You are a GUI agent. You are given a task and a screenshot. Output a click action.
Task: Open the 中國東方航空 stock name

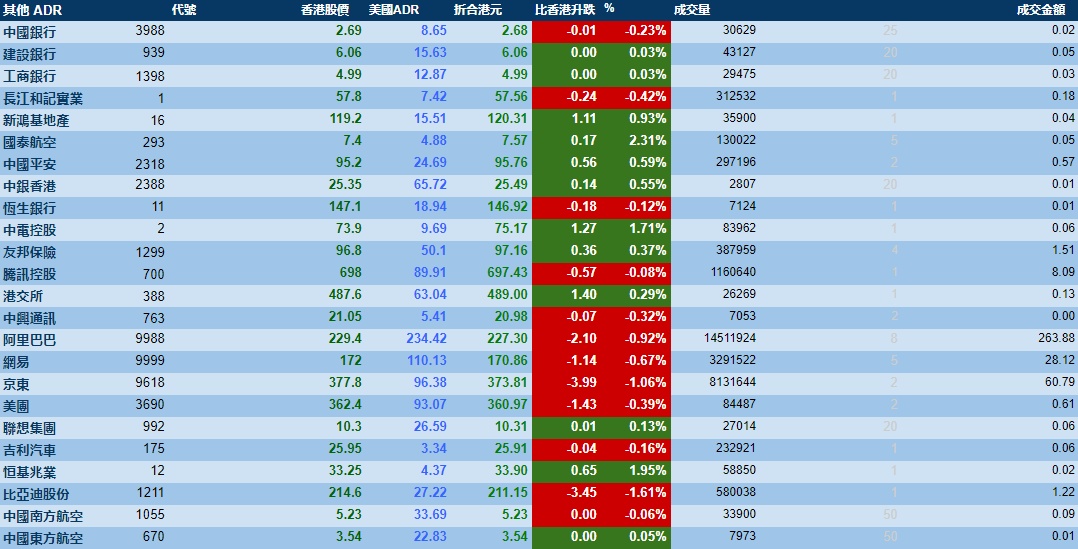(43, 538)
